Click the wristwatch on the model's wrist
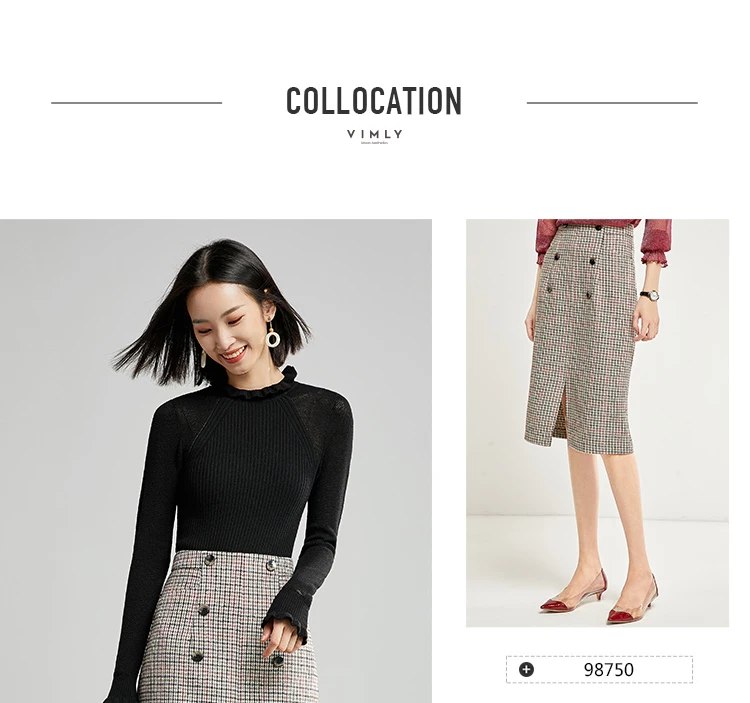The width and height of the screenshot is (750, 703). click(650, 295)
